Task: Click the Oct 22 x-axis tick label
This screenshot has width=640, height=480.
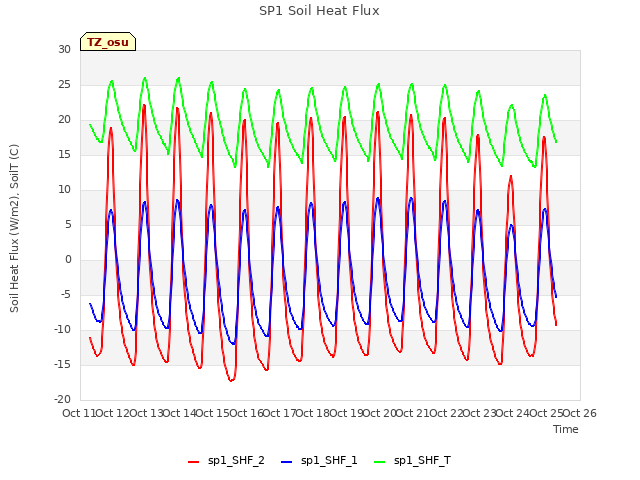Action: (x=446, y=413)
